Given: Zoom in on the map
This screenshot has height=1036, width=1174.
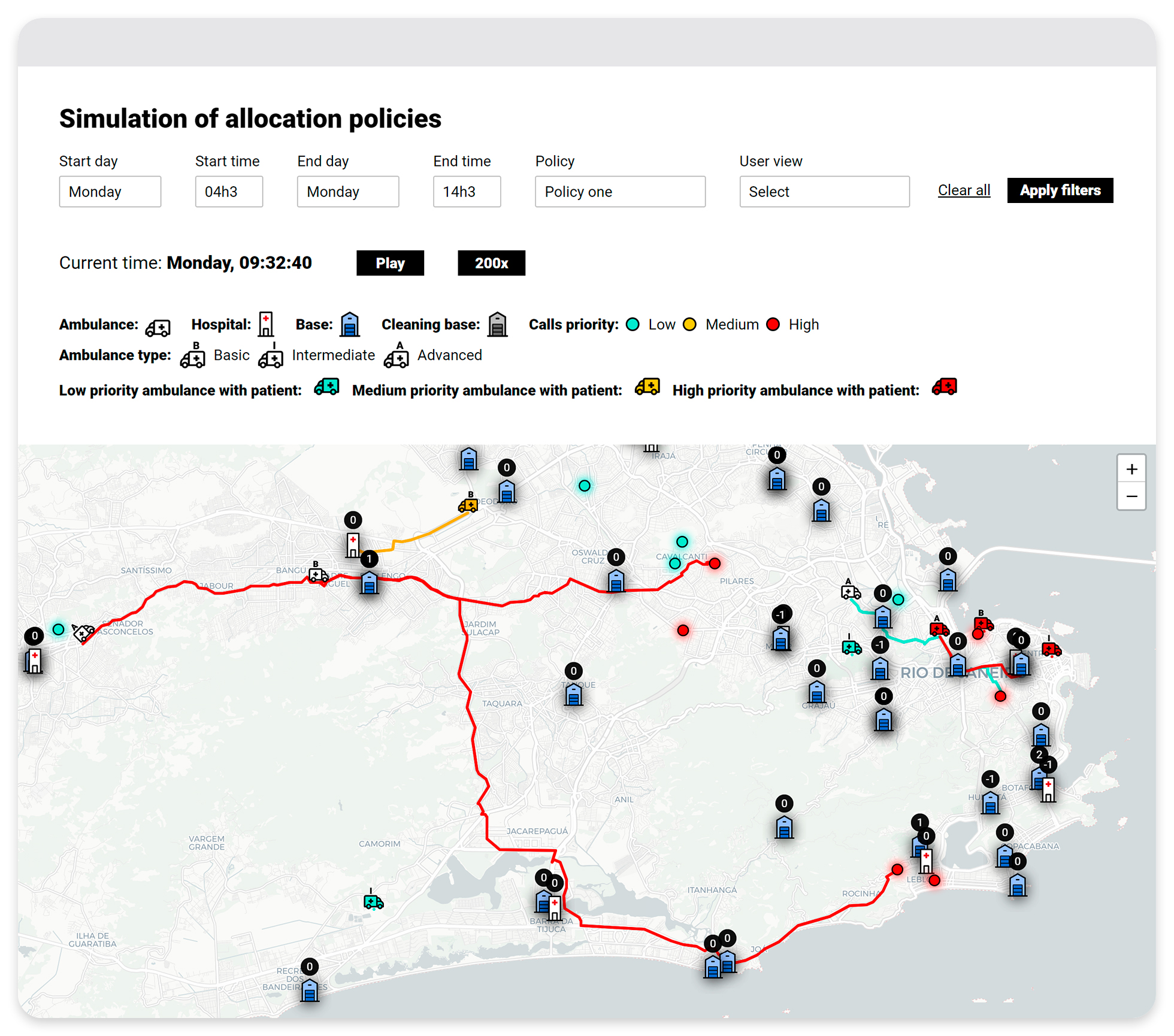Looking at the screenshot, I should pyautogui.click(x=1131, y=469).
